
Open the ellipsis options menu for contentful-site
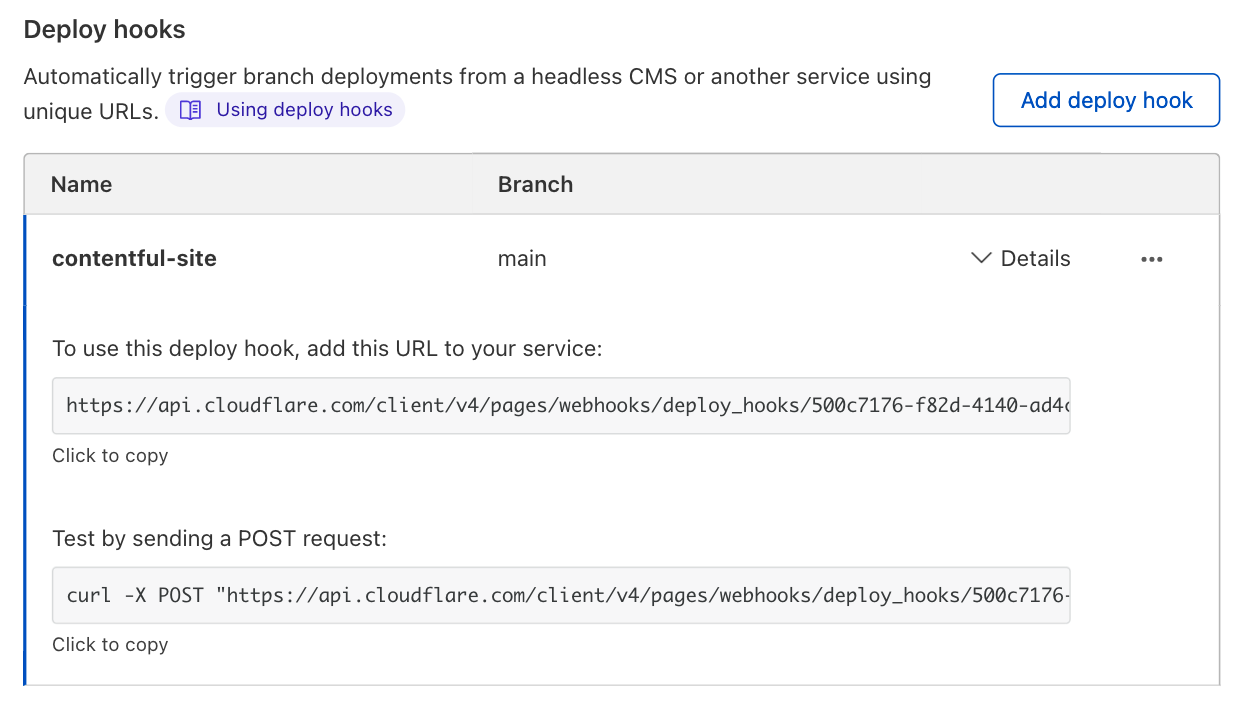[1152, 259]
